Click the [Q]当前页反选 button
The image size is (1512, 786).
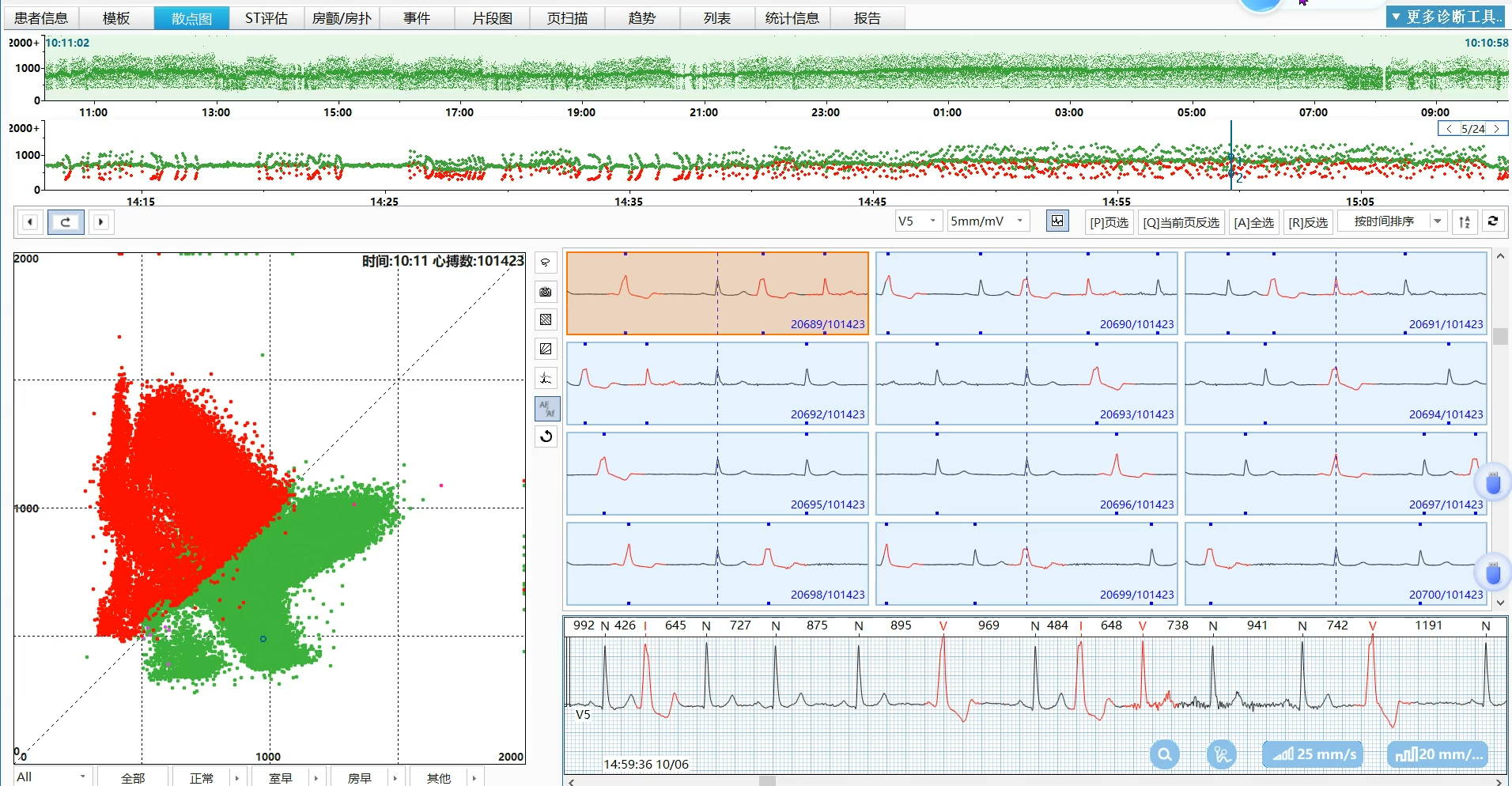(x=1181, y=222)
